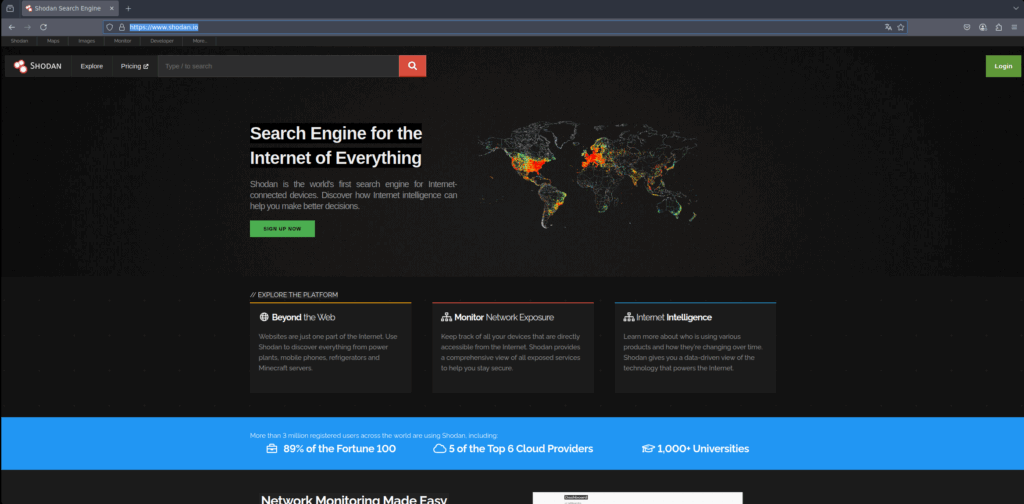Viewport: 1024px width, 504px height.
Task: Open the Firefox hamburger application menu
Action: pyautogui.click(x=1014, y=27)
